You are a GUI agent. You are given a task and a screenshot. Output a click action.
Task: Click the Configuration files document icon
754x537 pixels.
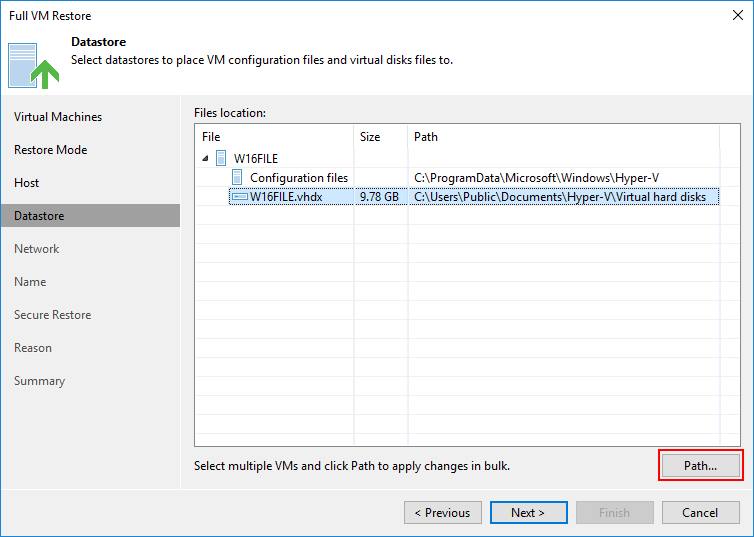click(x=237, y=177)
